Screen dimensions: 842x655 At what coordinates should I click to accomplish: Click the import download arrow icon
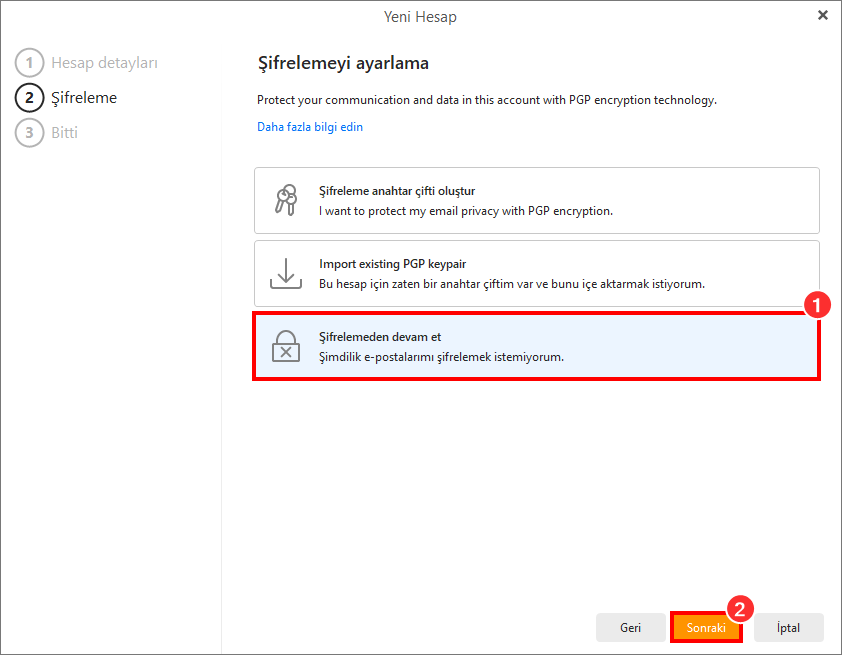[285, 273]
